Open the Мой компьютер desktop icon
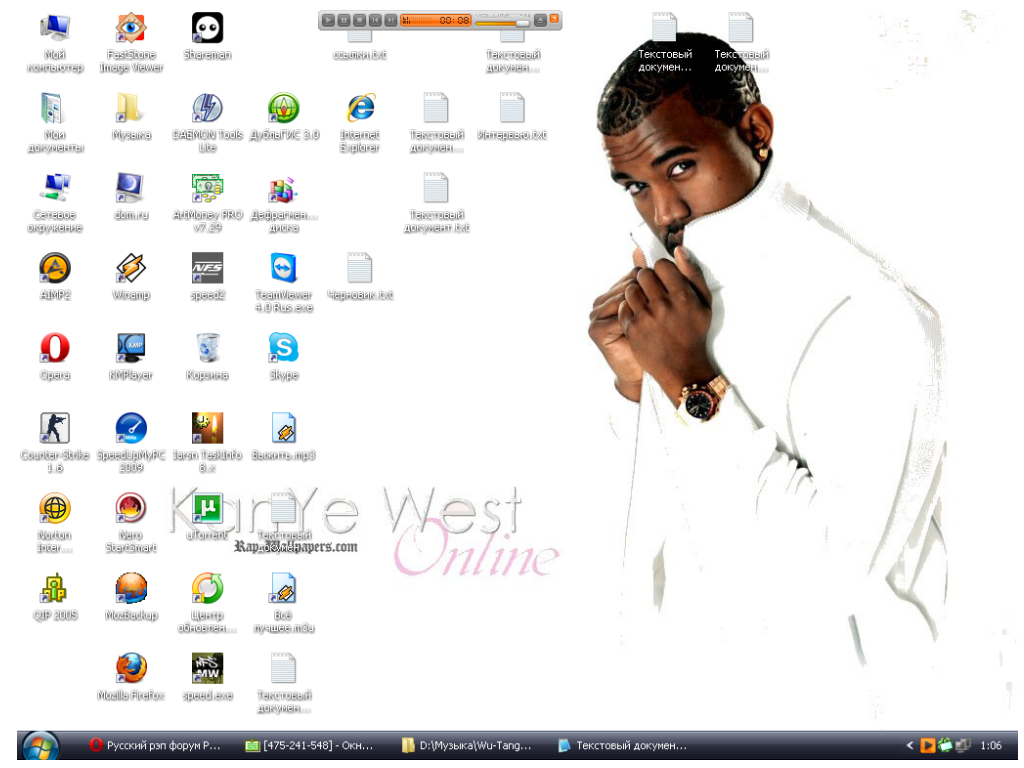Image resolution: width=1024 pixels, height=768 pixels. click(55, 42)
